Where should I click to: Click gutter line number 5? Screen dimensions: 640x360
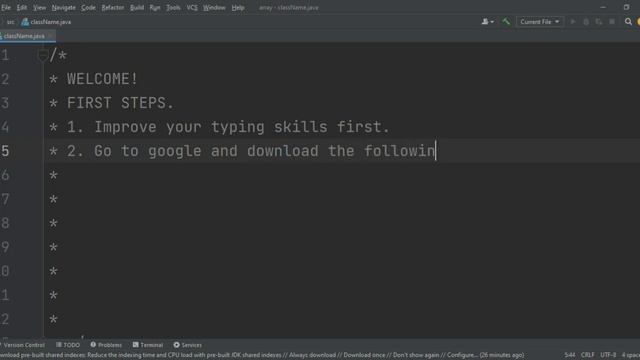tap(5, 151)
